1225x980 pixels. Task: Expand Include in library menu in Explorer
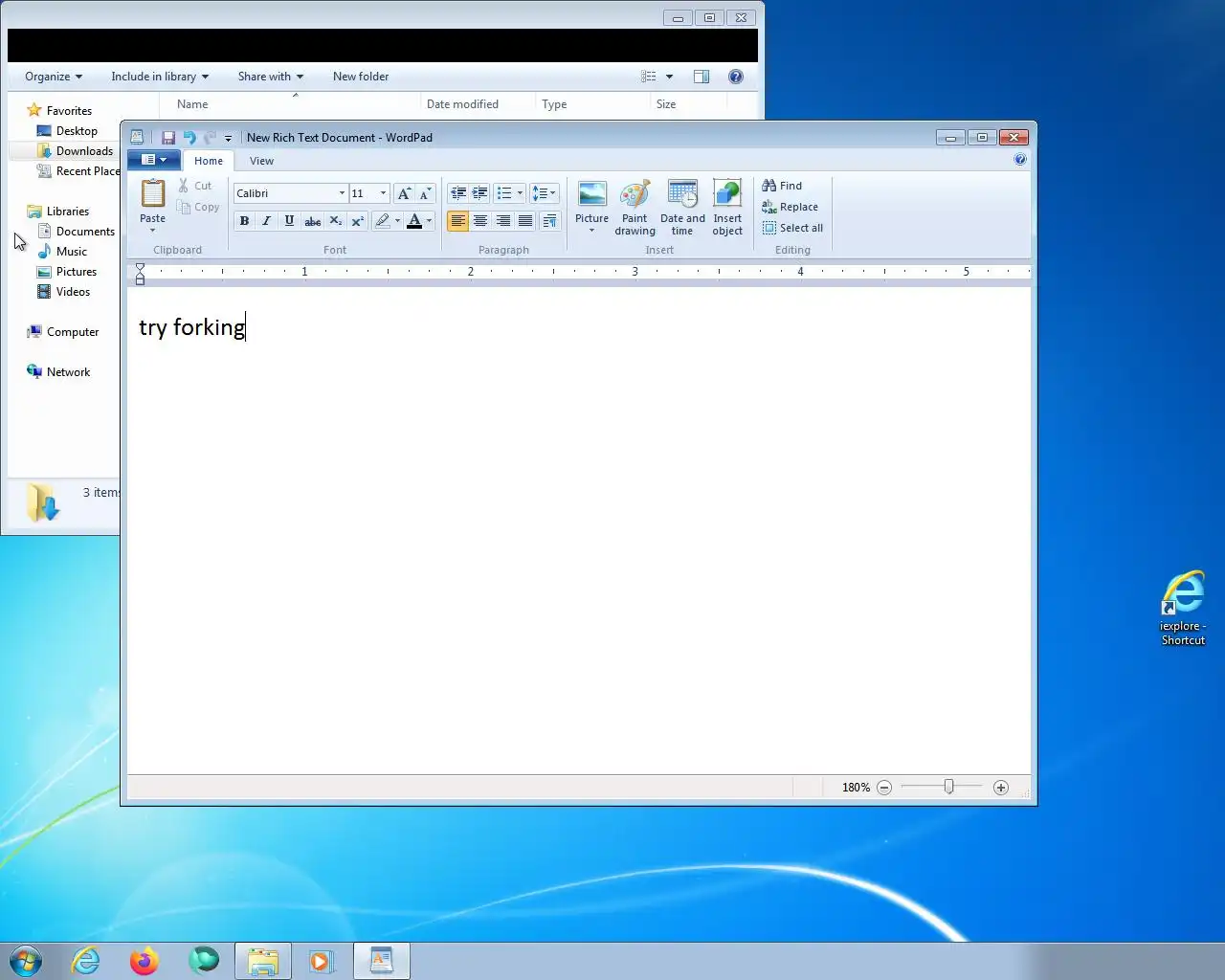point(160,77)
